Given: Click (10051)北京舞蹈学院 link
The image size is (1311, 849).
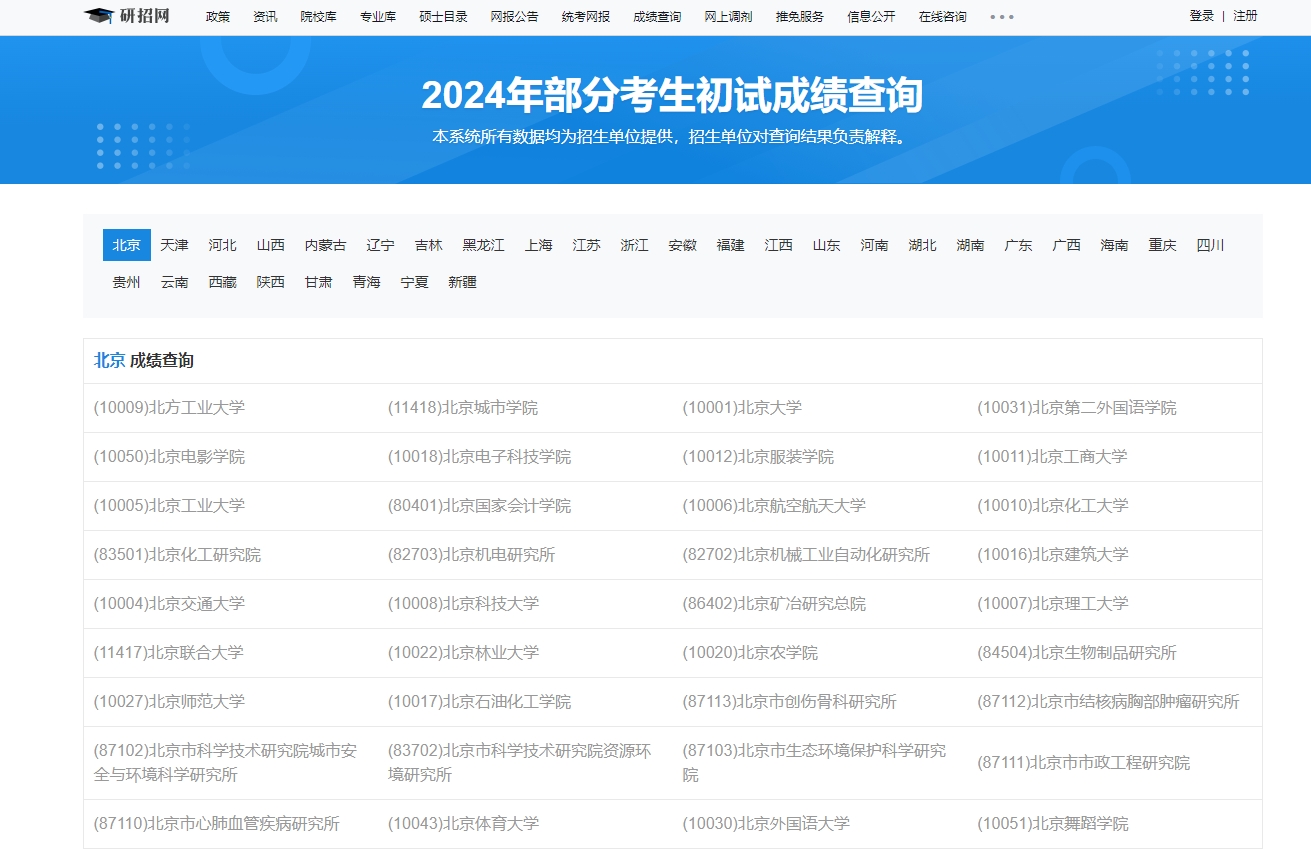Looking at the screenshot, I should click(1052, 824).
